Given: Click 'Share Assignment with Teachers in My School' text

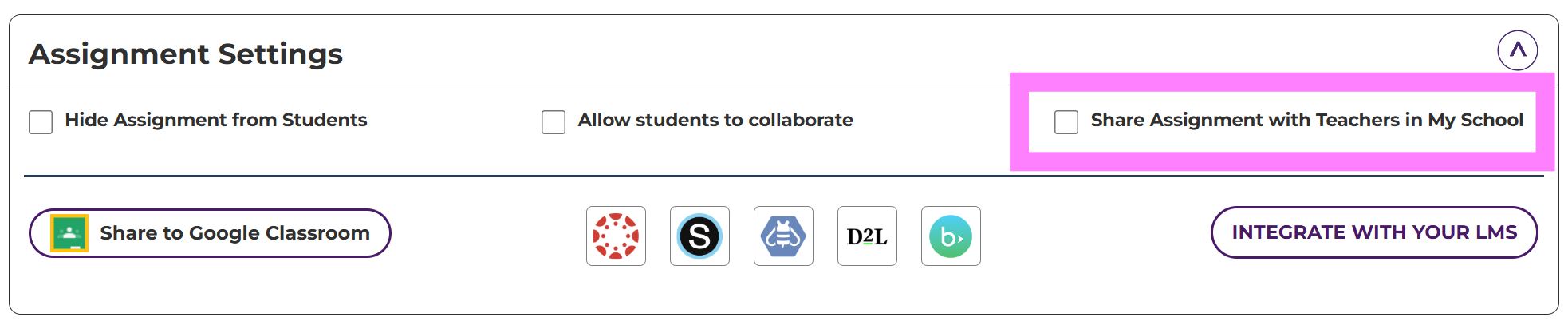Looking at the screenshot, I should 1306,120.
